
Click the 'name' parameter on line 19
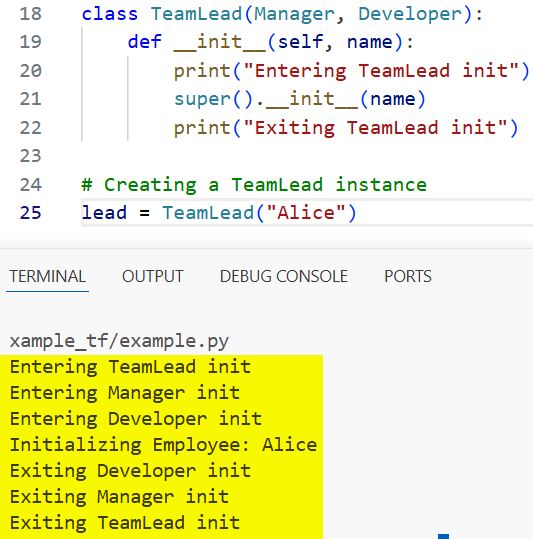[x=369, y=42]
